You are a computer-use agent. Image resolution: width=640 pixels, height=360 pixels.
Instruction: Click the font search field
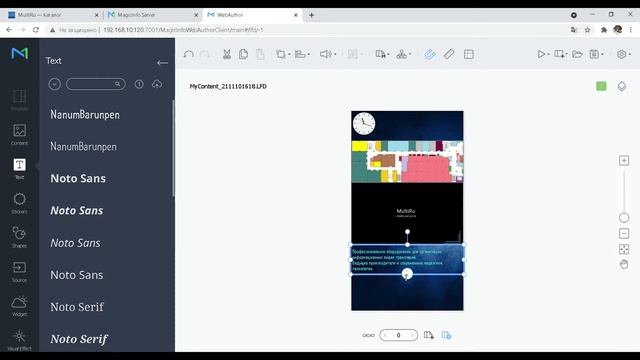coord(96,84)
